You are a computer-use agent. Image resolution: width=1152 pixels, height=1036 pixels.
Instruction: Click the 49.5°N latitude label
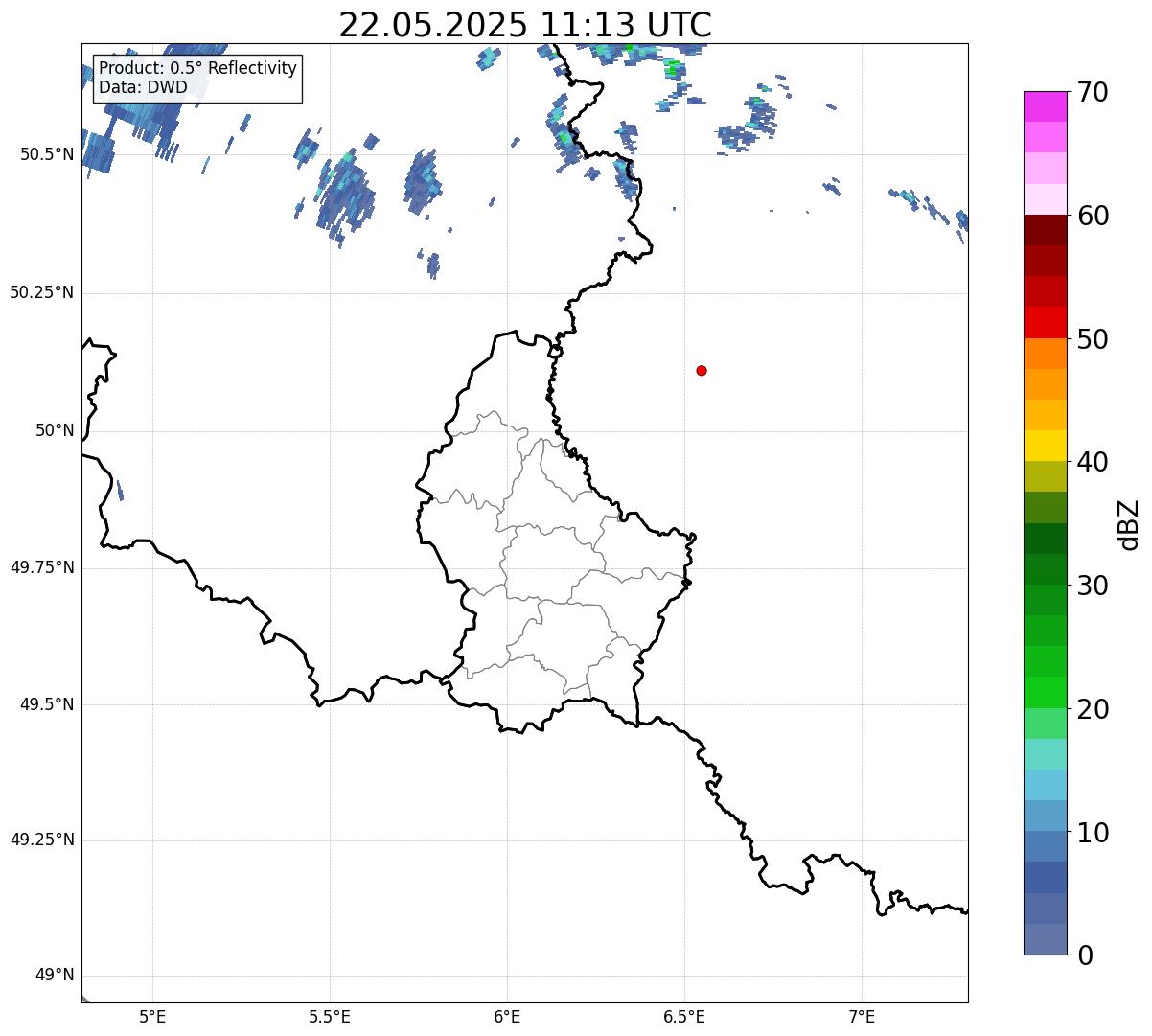click(x=47, y=704)
